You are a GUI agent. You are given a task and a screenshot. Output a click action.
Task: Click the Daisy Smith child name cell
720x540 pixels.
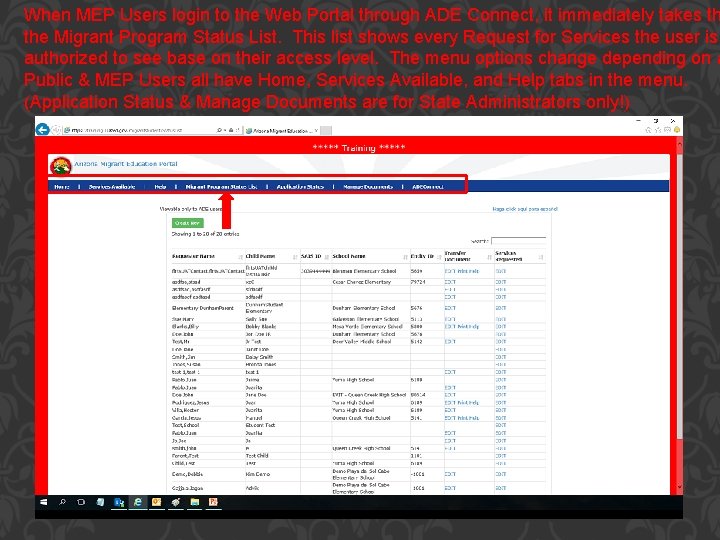coord(259,357)
